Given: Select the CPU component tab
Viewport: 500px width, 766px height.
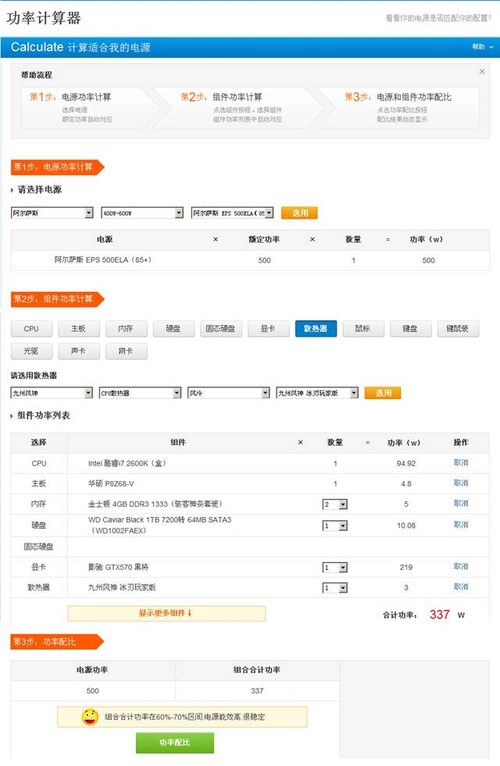Looking at the screenshot, I should tap(31, 329).
